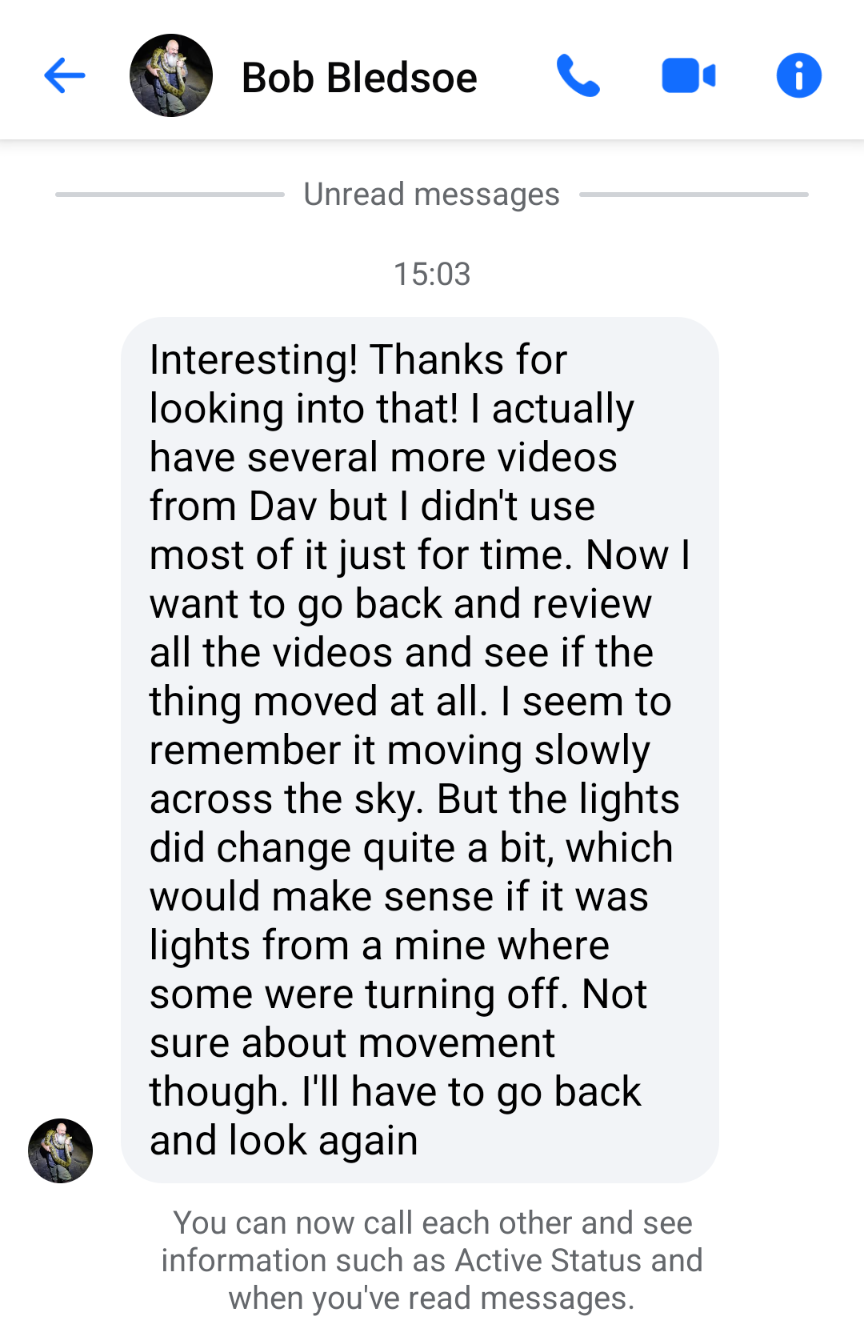The image size is (864, 1324).
Task: Tap the small avatar beside the message
Action: (60, 1151)
